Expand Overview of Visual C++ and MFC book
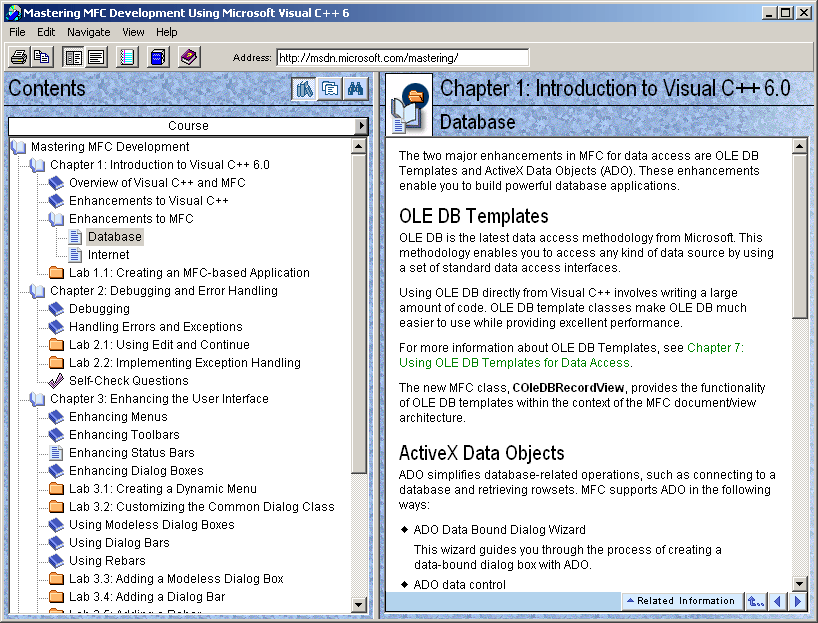Image resolution: width=818 pixels, height=623 pixels. (56, 183)
